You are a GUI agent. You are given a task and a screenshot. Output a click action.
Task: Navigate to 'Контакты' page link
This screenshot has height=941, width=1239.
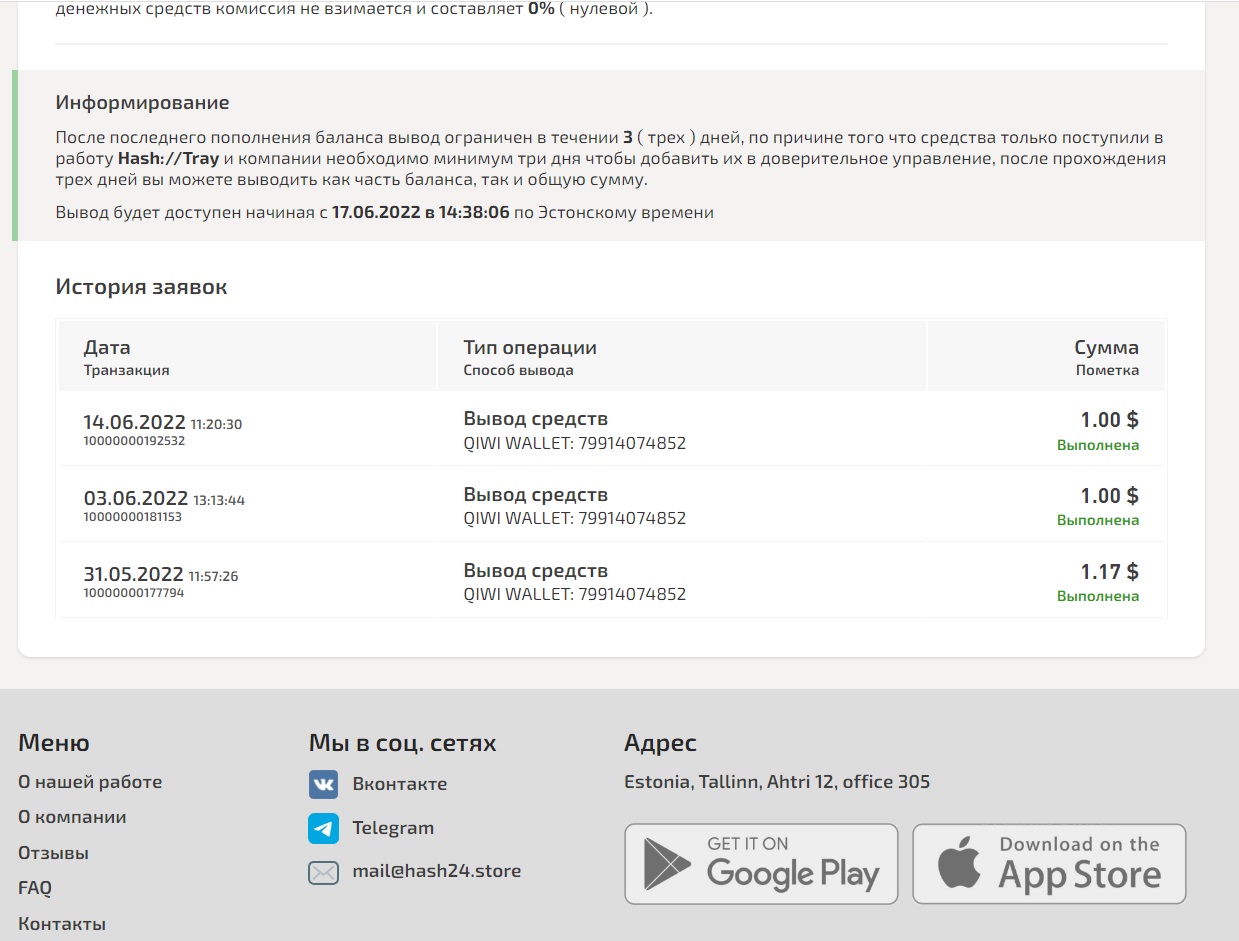tap(62, 924)
